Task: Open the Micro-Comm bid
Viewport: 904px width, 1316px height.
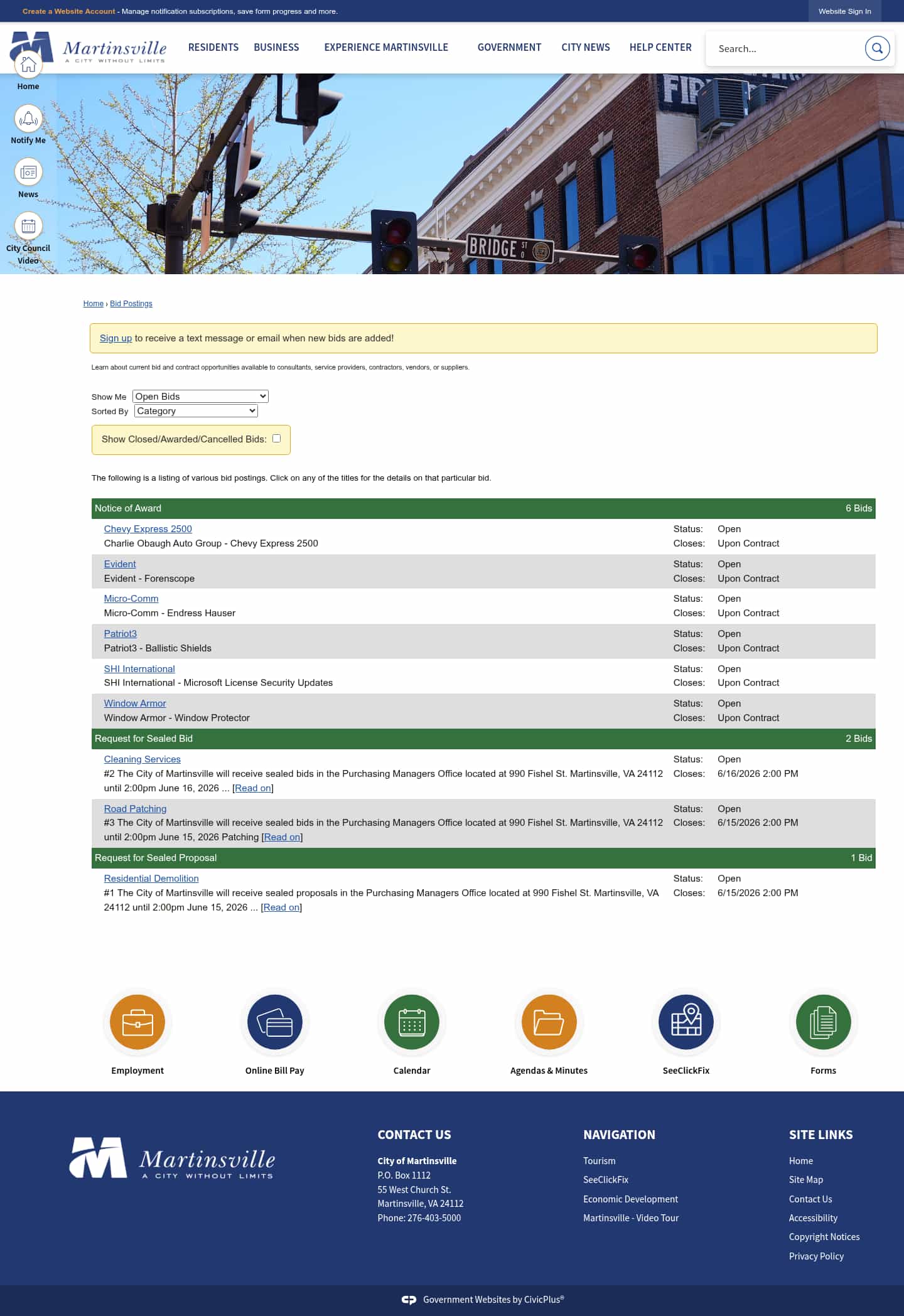Action: [x=131, y=599]
